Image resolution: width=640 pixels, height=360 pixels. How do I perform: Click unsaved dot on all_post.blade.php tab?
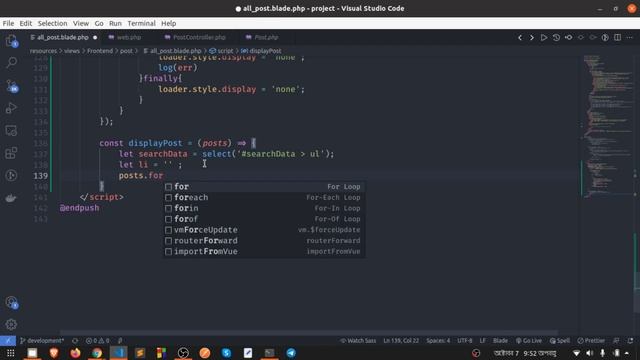tap(95, 38)
